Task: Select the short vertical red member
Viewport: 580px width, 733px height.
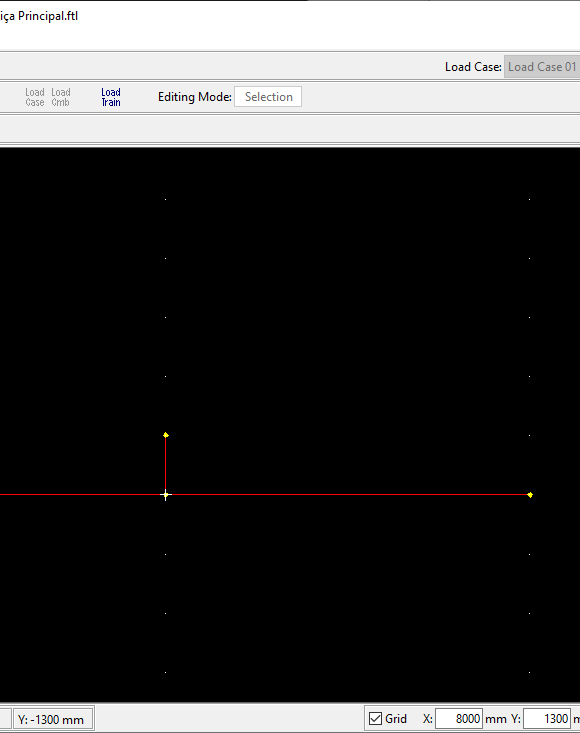Action: [x=165, y=464]
